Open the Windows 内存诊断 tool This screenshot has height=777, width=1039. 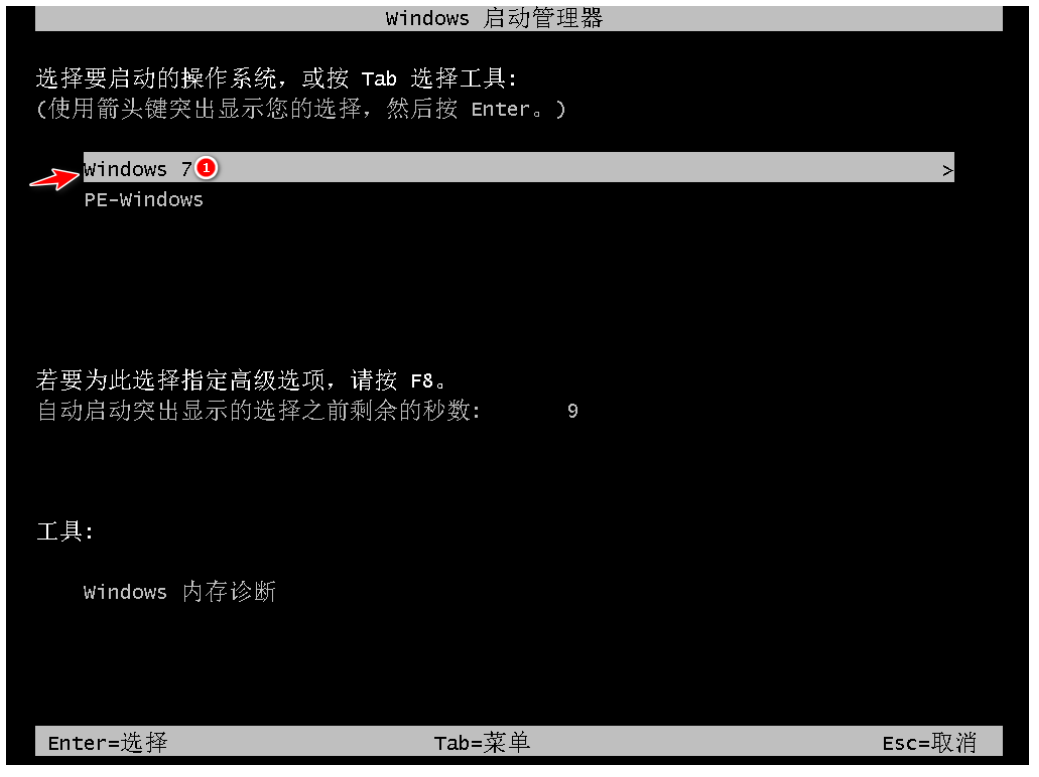[180, 591]
